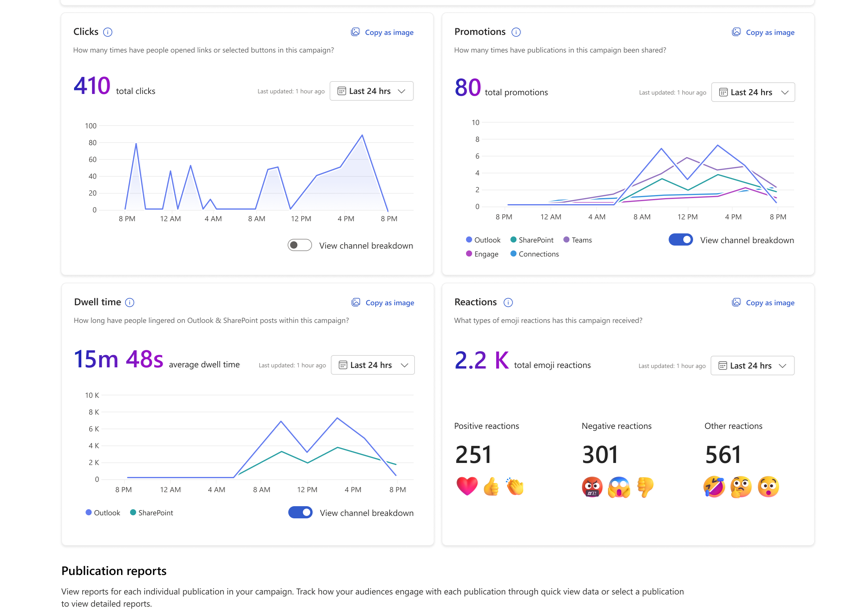
Task: Expand the Promotions time range dropdown
Action: click(753, 92)
